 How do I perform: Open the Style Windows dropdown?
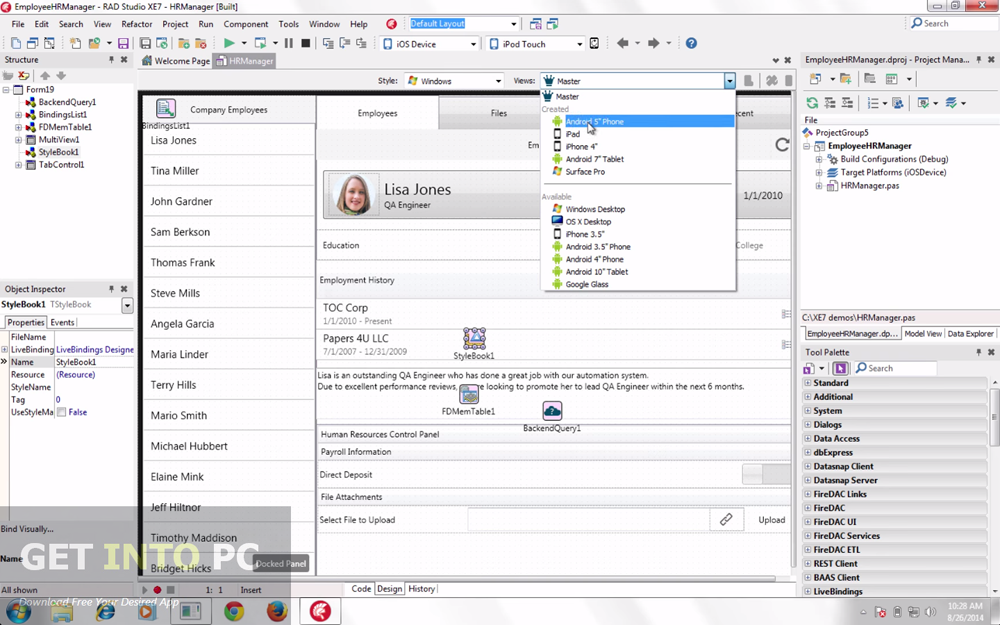coord(498,81)
